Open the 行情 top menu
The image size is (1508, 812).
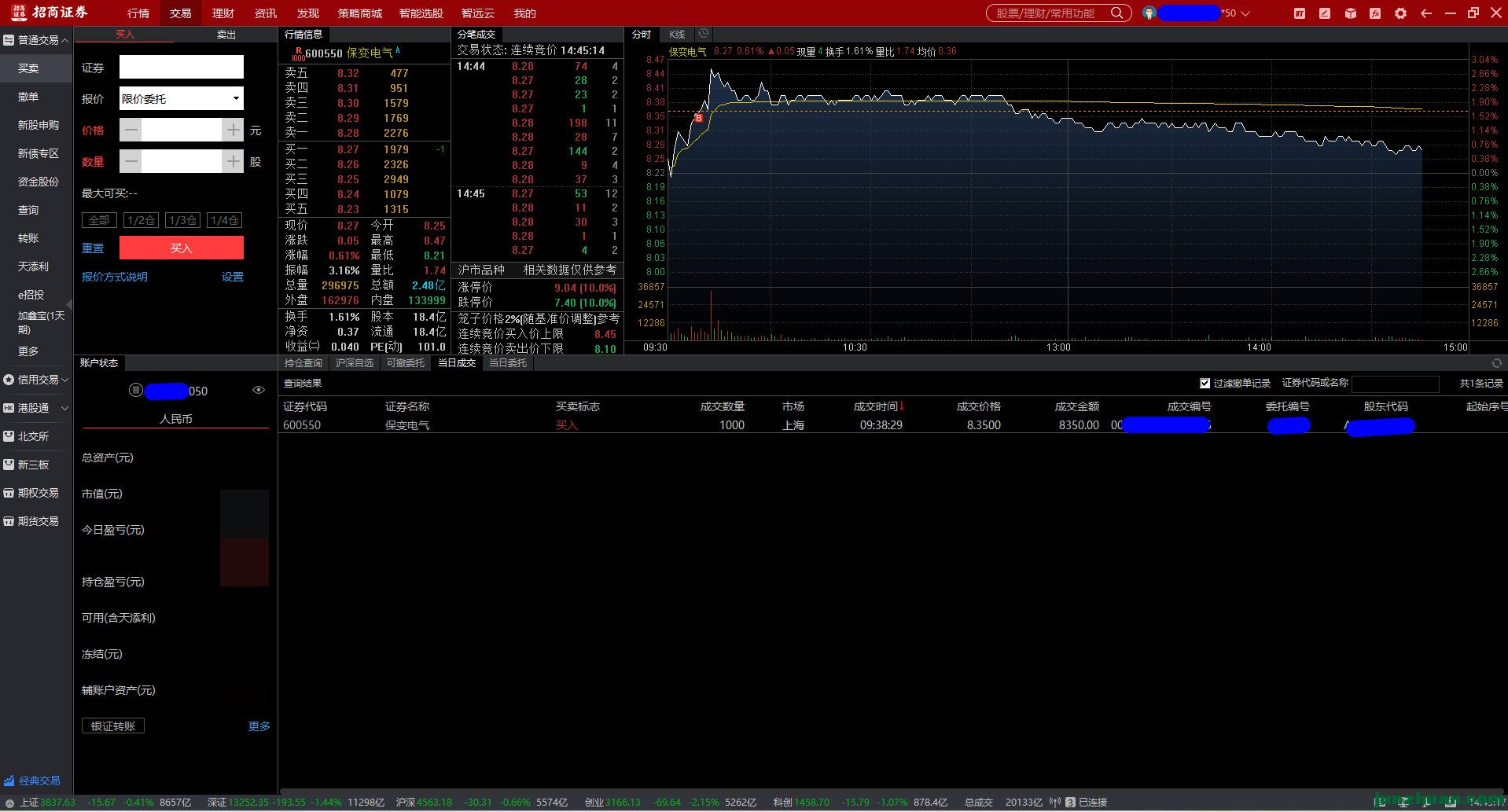pos(138,13)
